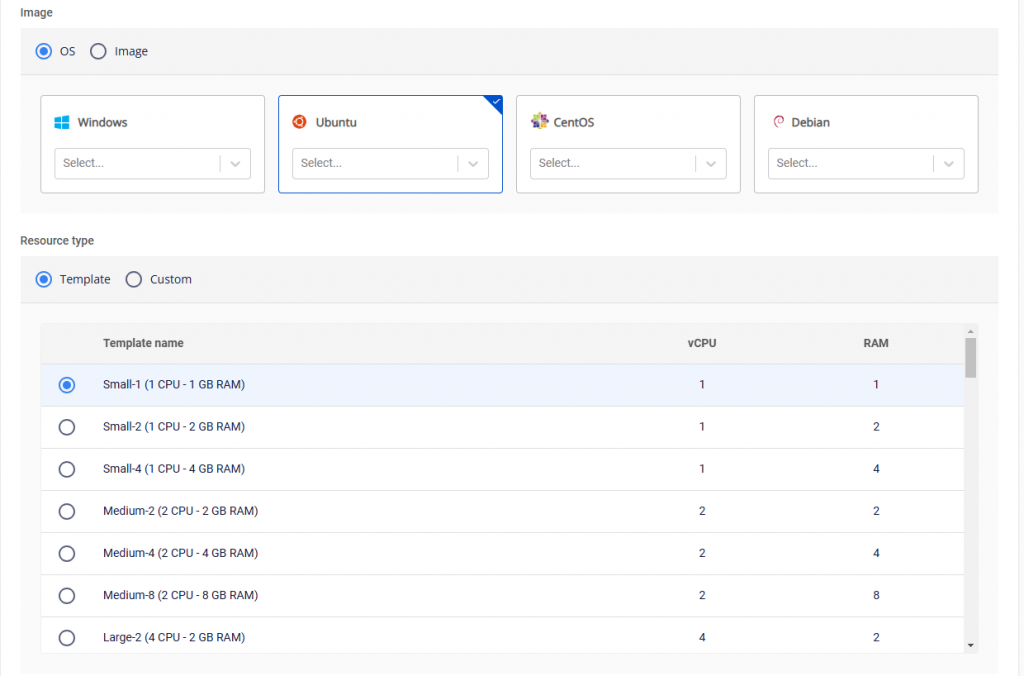
Task: Select the Image radio button
Action: pyautogui.click(x=98, y=51)
